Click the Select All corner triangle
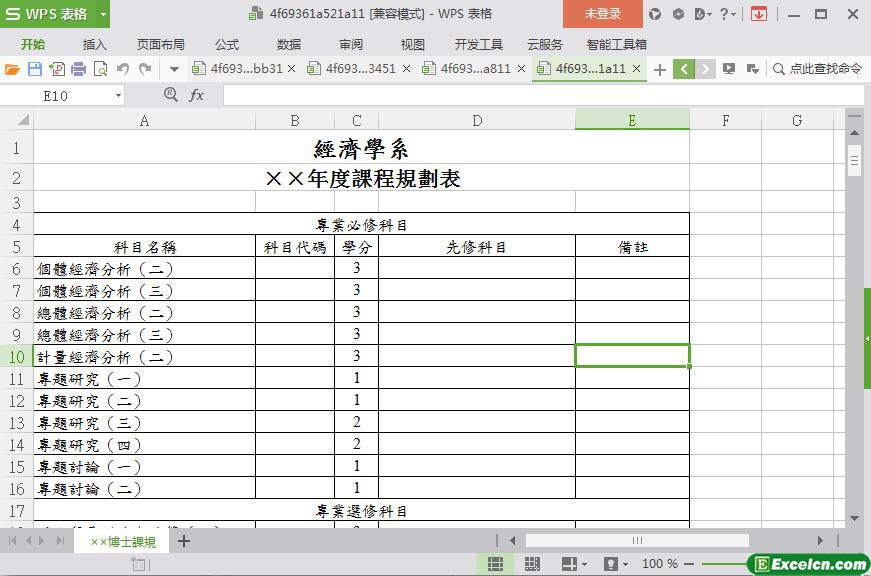Screen dimensions: 871x576 (x=23, y=120)
